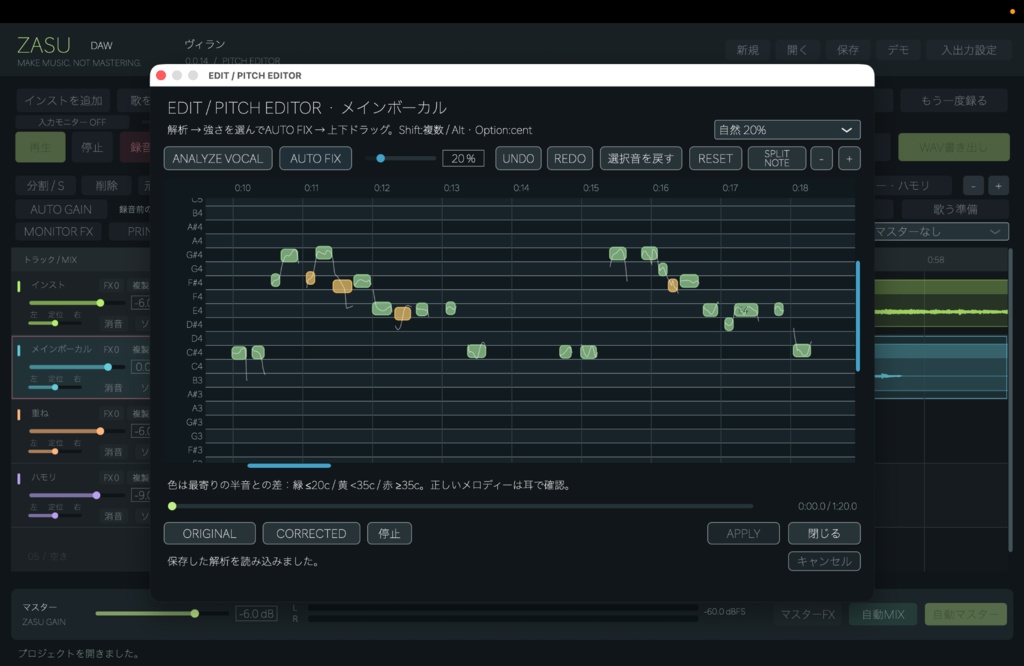
Task: Open the 自然 20% preset dropdown
Action: pos(787,130)
